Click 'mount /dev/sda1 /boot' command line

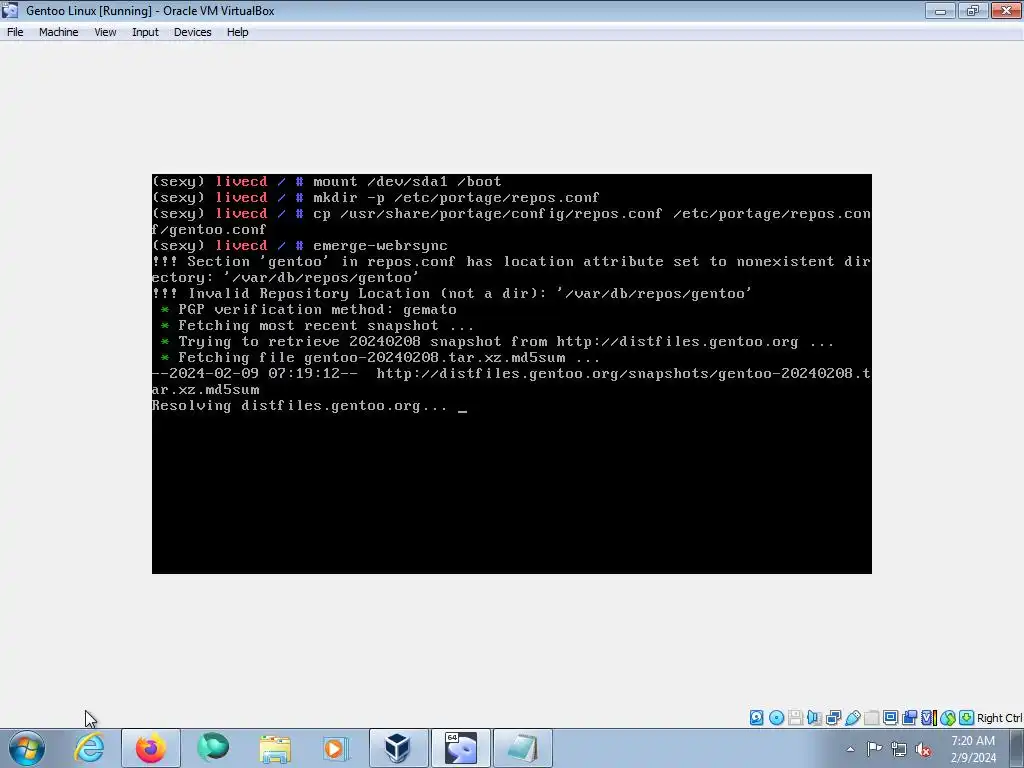point(407,182)
